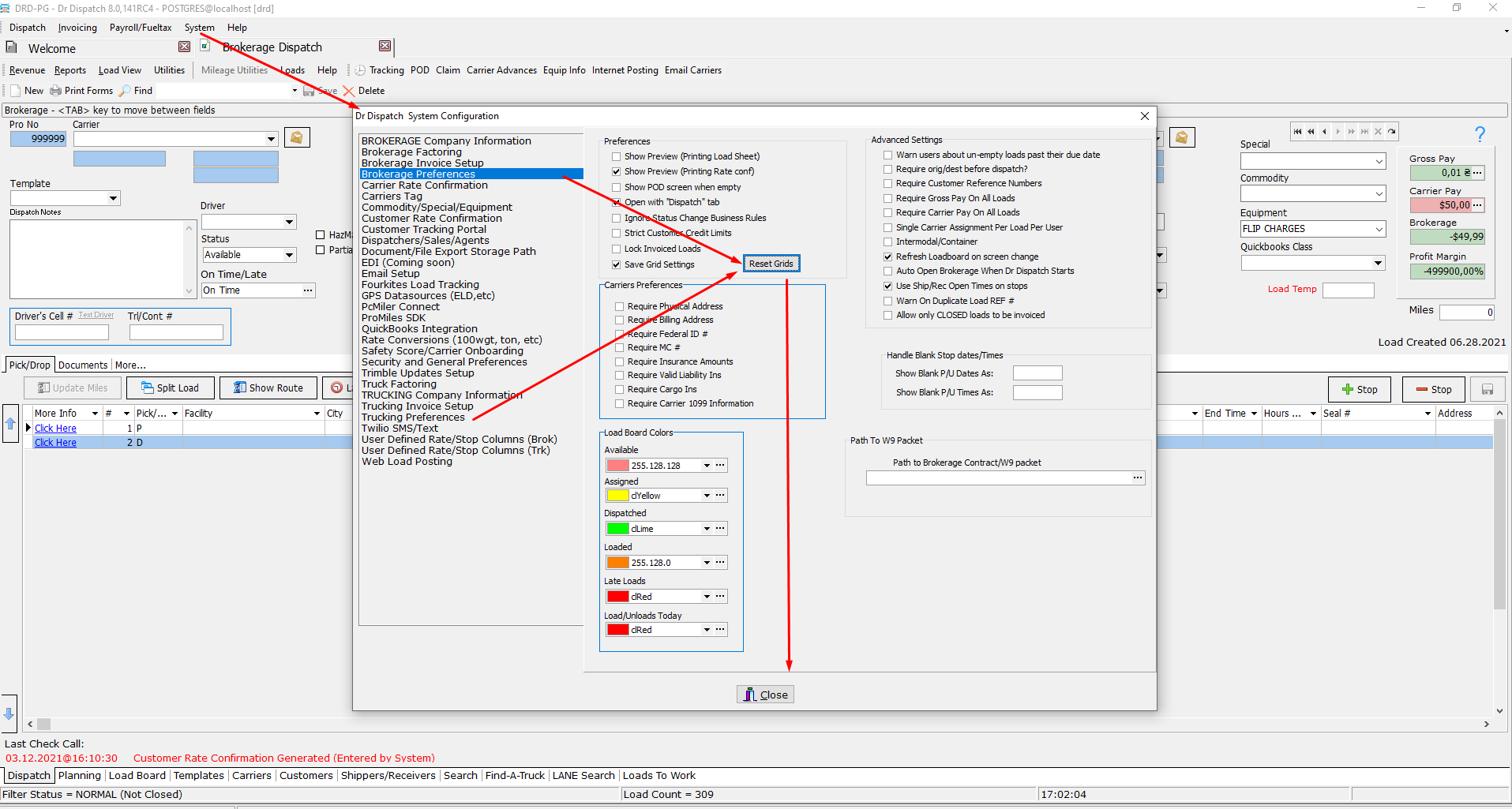Open the Equipment dropdown showing FLIP CHARGES
1512x809 pixels.
point(1379,229)
